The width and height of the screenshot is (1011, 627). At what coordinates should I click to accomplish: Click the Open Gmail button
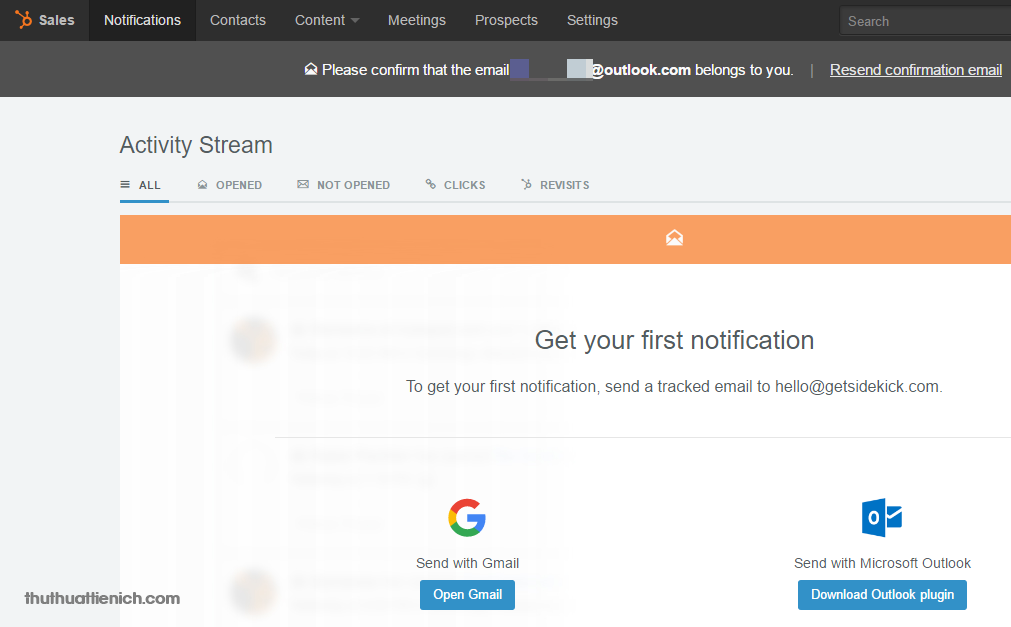coord(467,595)
